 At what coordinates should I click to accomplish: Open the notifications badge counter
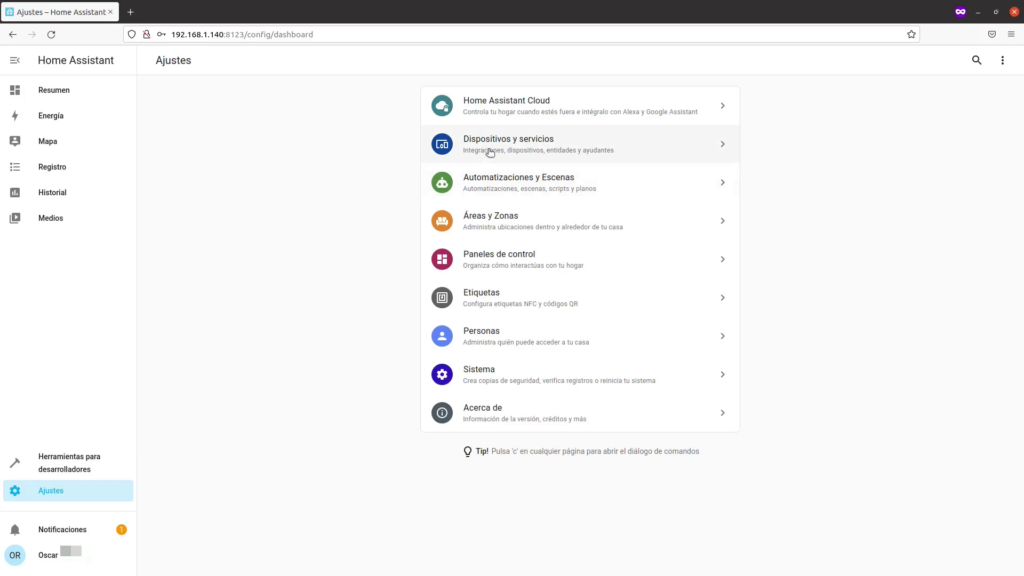122,528
